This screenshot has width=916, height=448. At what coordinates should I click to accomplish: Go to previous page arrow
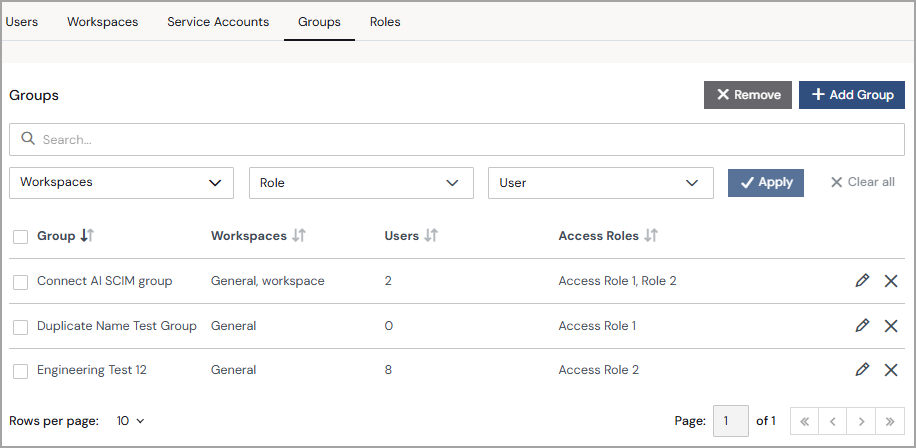pyautogui.click(x=833, y=421)
